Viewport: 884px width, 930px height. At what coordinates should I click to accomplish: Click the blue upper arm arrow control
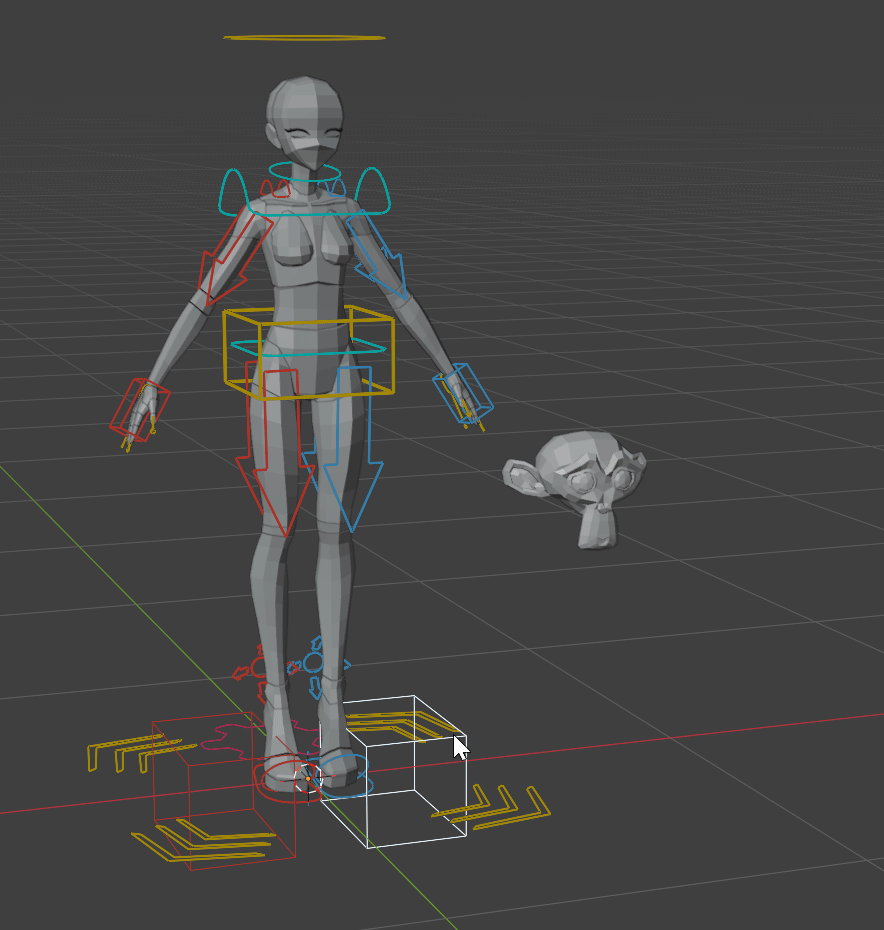[x=377, y=254]
